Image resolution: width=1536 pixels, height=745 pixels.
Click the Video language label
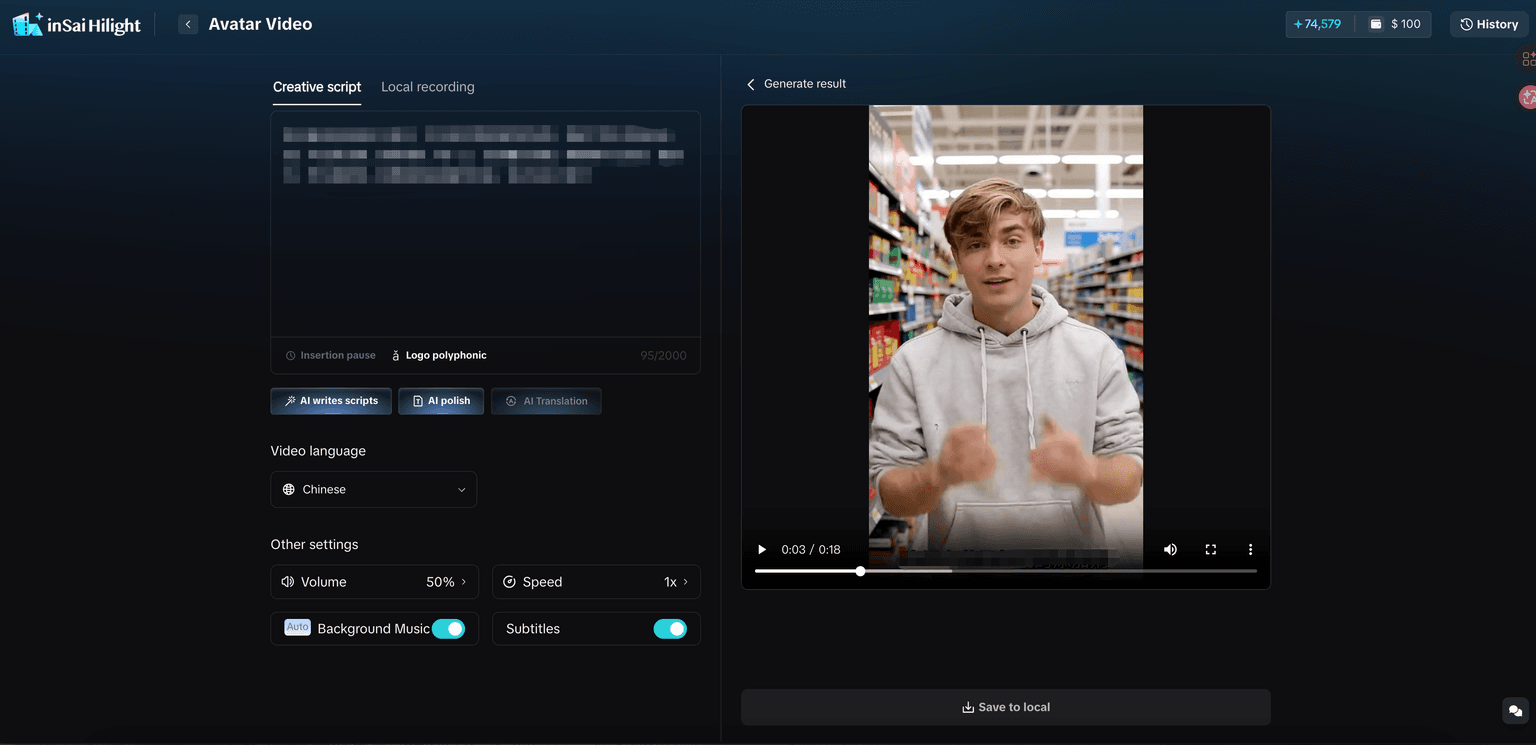pyautogui.click(x=318, y=451)
